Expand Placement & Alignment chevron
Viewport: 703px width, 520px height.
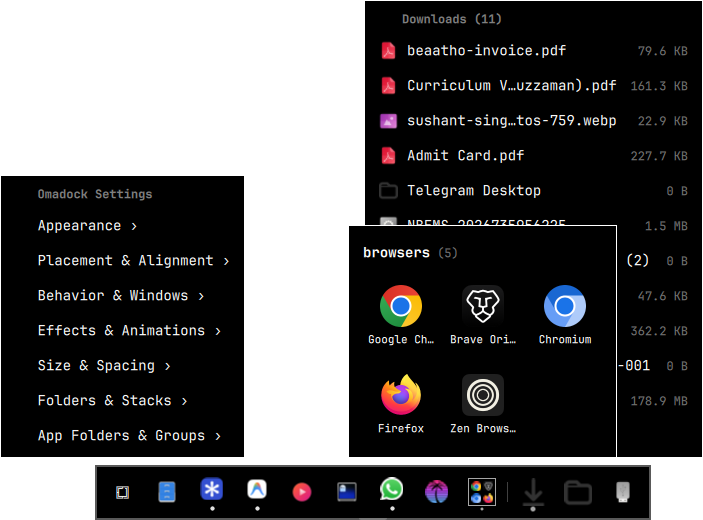pos(226,261)
